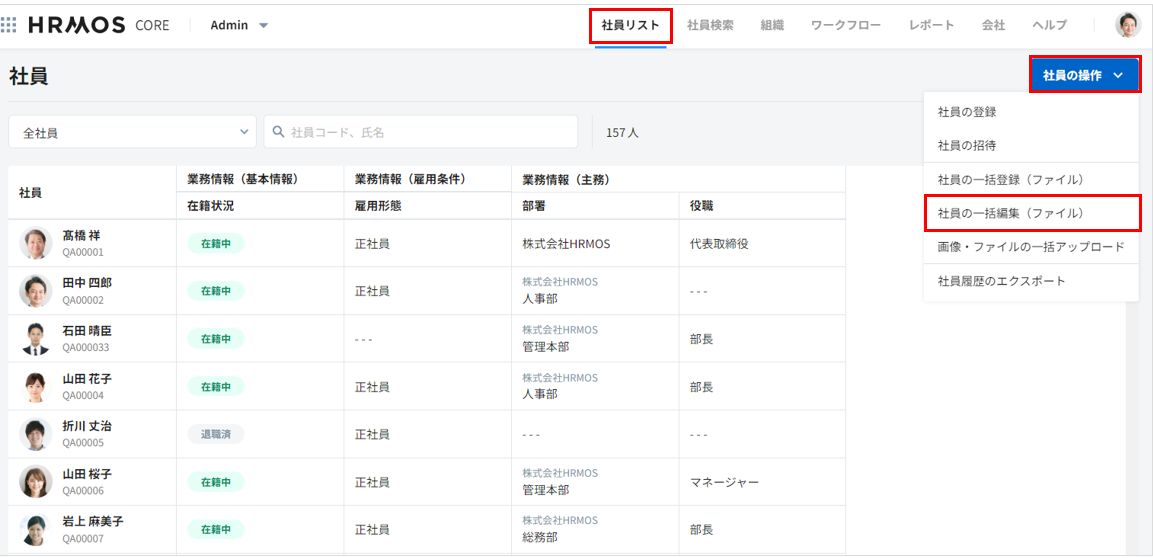This screenshot has height=558, width=1153.
Task: Select 社員履歴のエクスポート option
Action: 1001,281
